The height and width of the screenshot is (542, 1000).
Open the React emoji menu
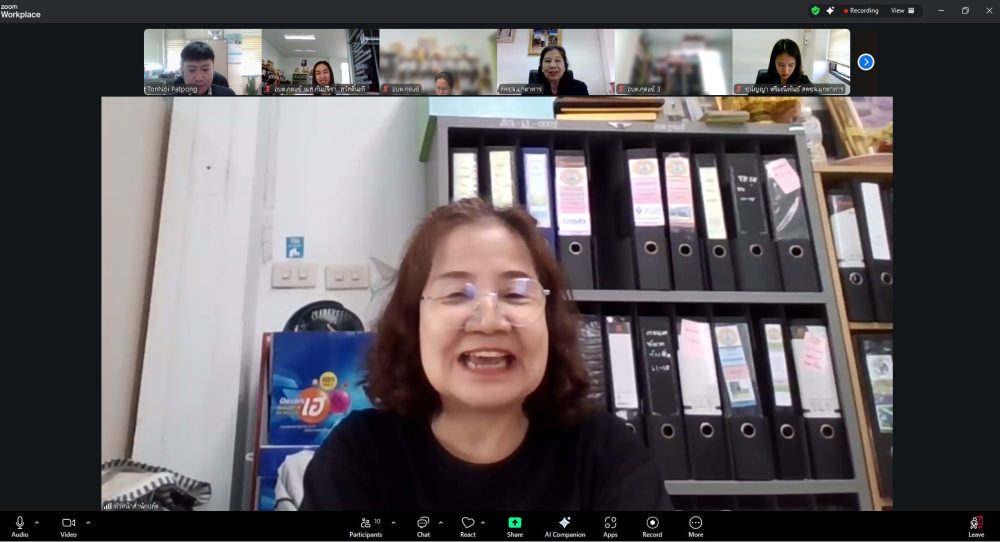click(x=467, y=524)
